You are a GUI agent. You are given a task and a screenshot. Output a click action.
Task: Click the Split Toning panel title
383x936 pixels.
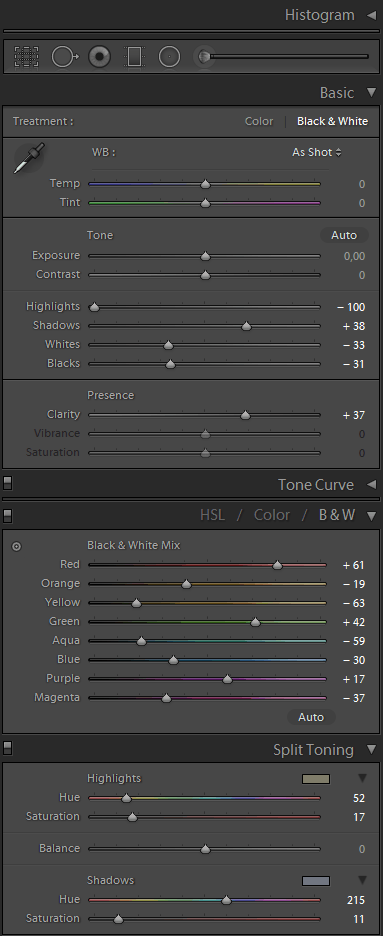pyautogui.click(x=313, y=750)
